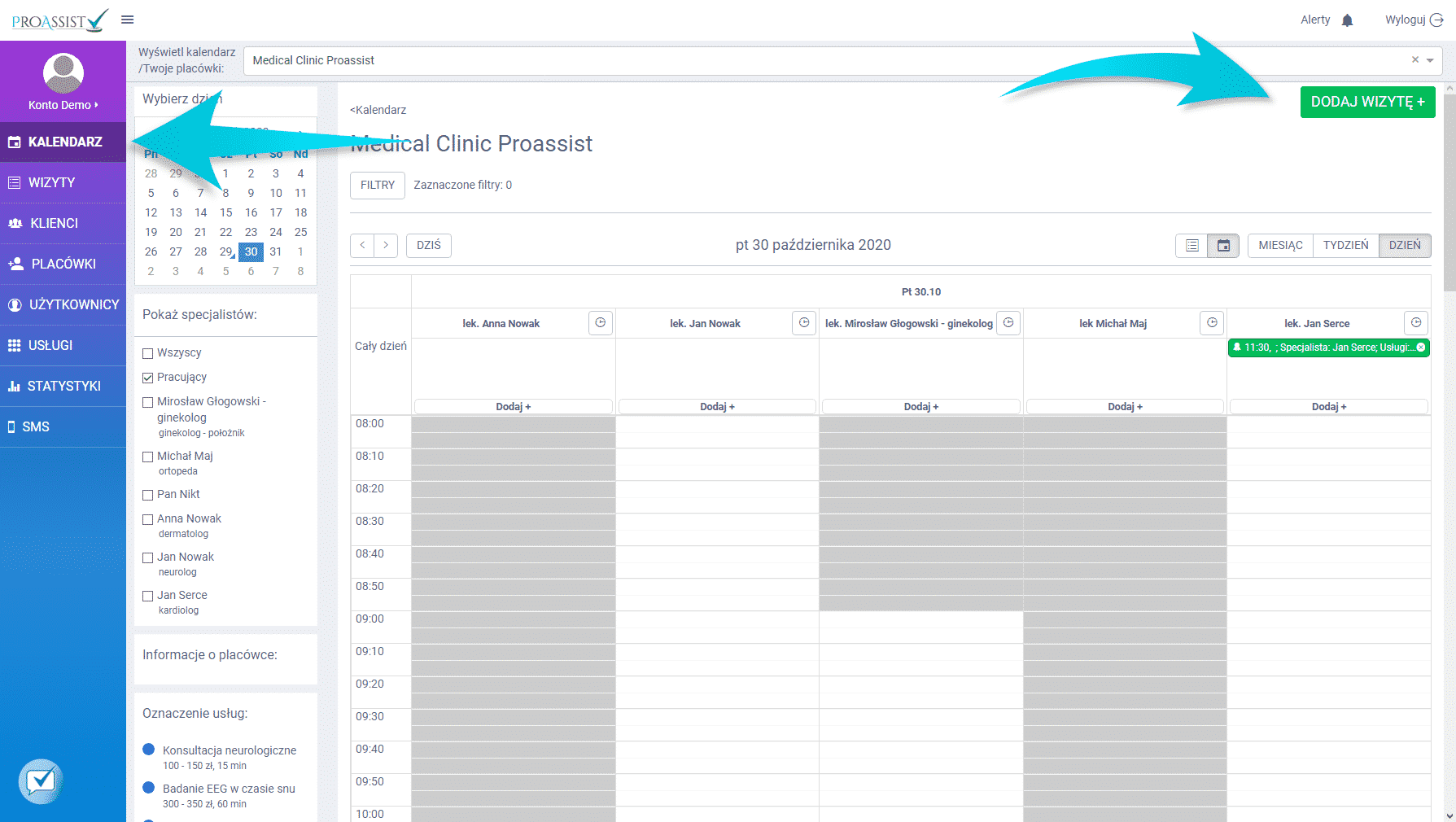This screenshot has width=1456, height=822.
Task: Open the Klienci sidebar item
Action: pyautogui.click(x=63, y=223)
